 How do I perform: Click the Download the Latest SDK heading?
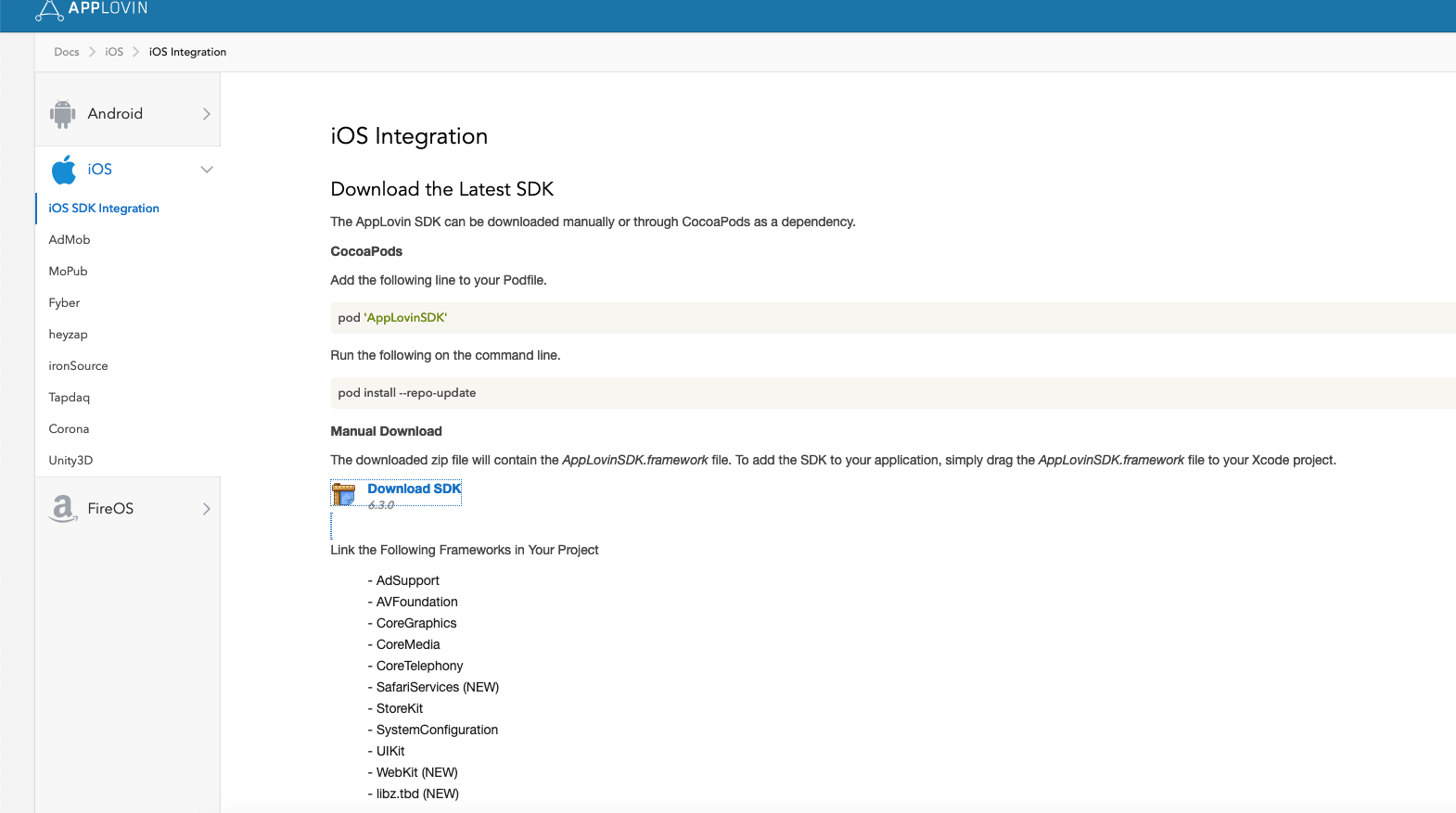point(442,189)
